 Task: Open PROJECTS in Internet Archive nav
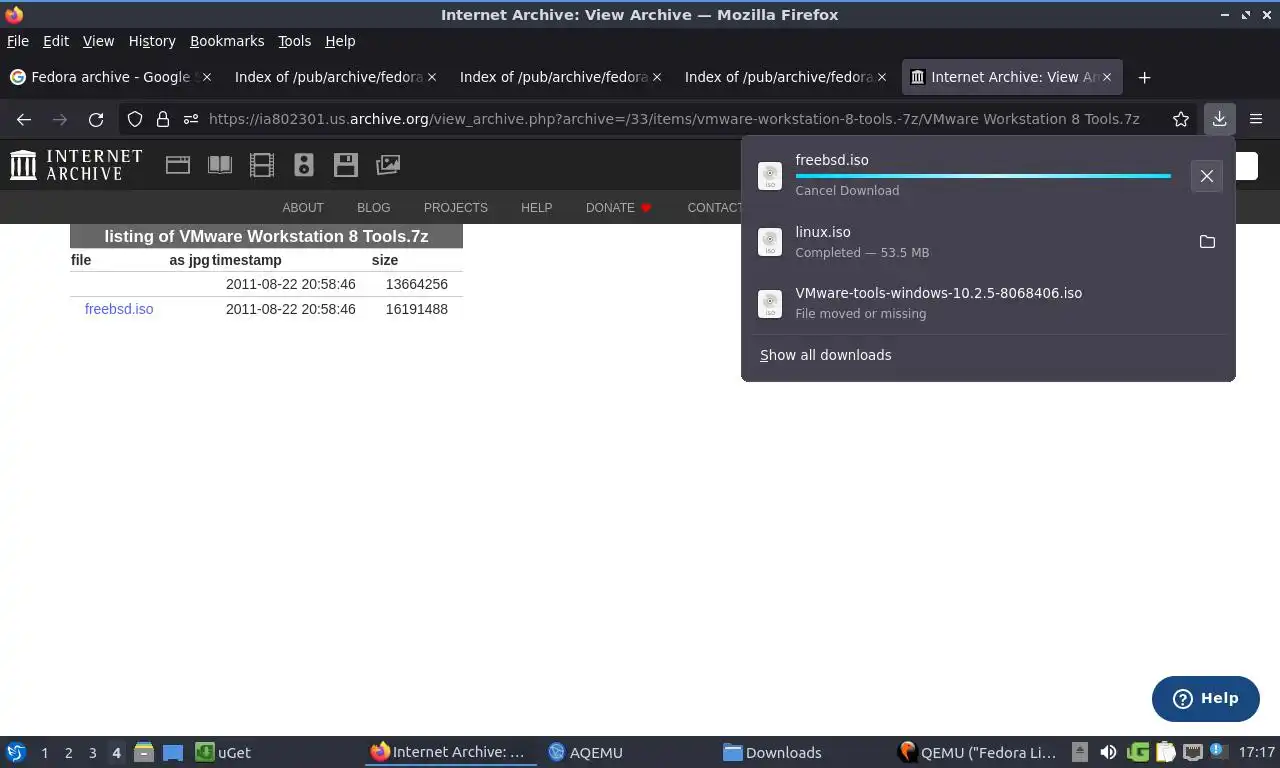tap(455, 208)
